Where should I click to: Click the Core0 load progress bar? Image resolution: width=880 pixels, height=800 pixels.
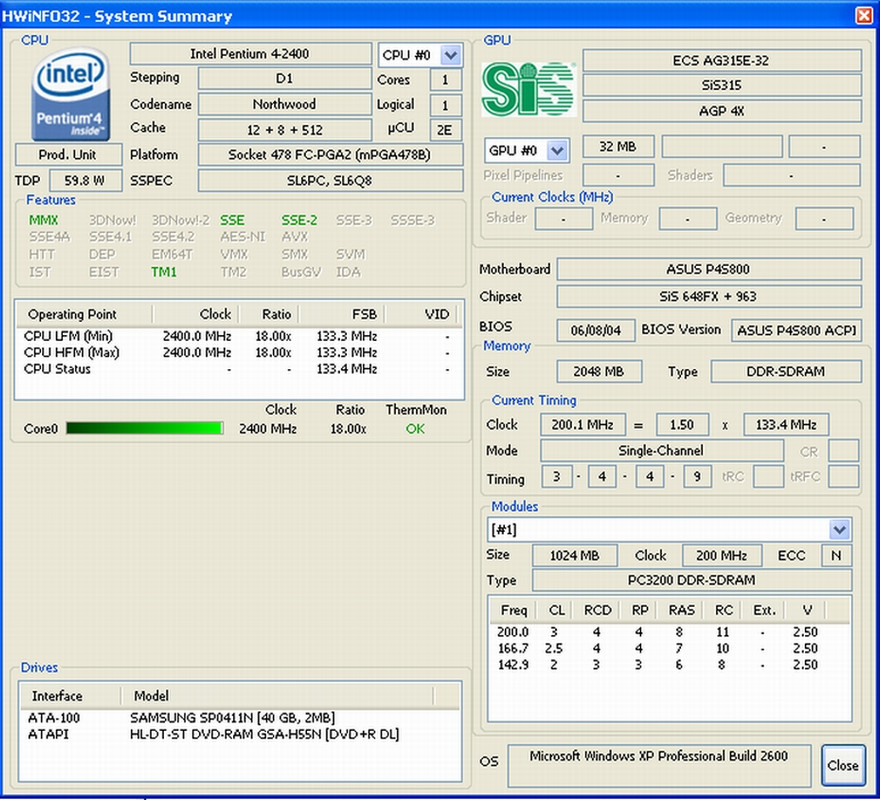144,428
